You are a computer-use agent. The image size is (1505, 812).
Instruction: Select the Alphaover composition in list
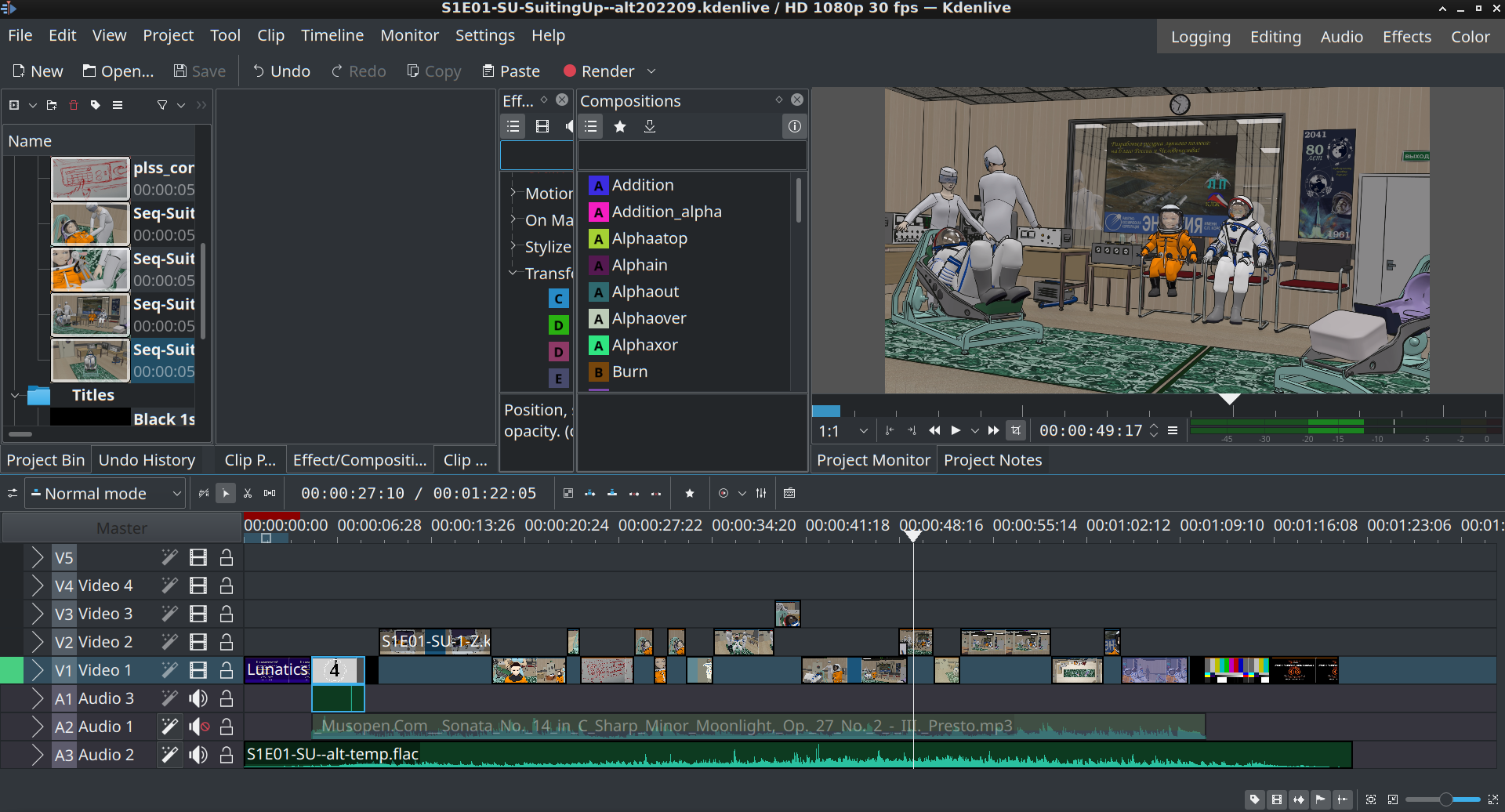pyautogui.click(x=648, y=318)
